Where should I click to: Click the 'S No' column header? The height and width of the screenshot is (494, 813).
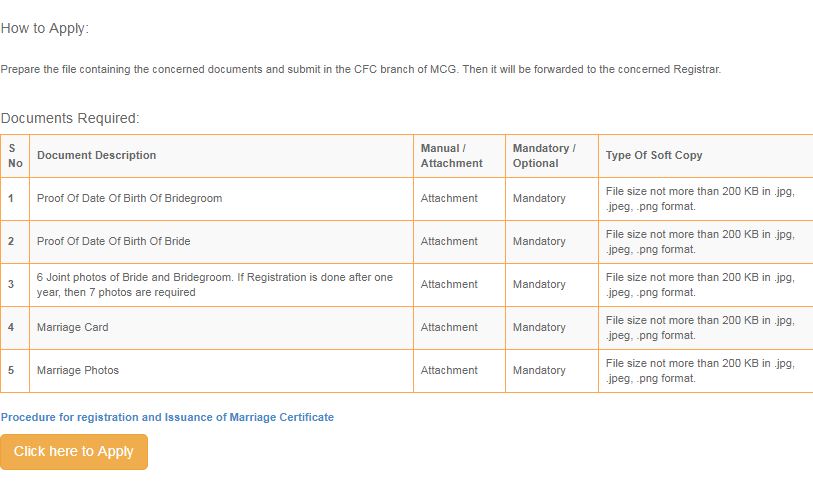click(15, 156)
